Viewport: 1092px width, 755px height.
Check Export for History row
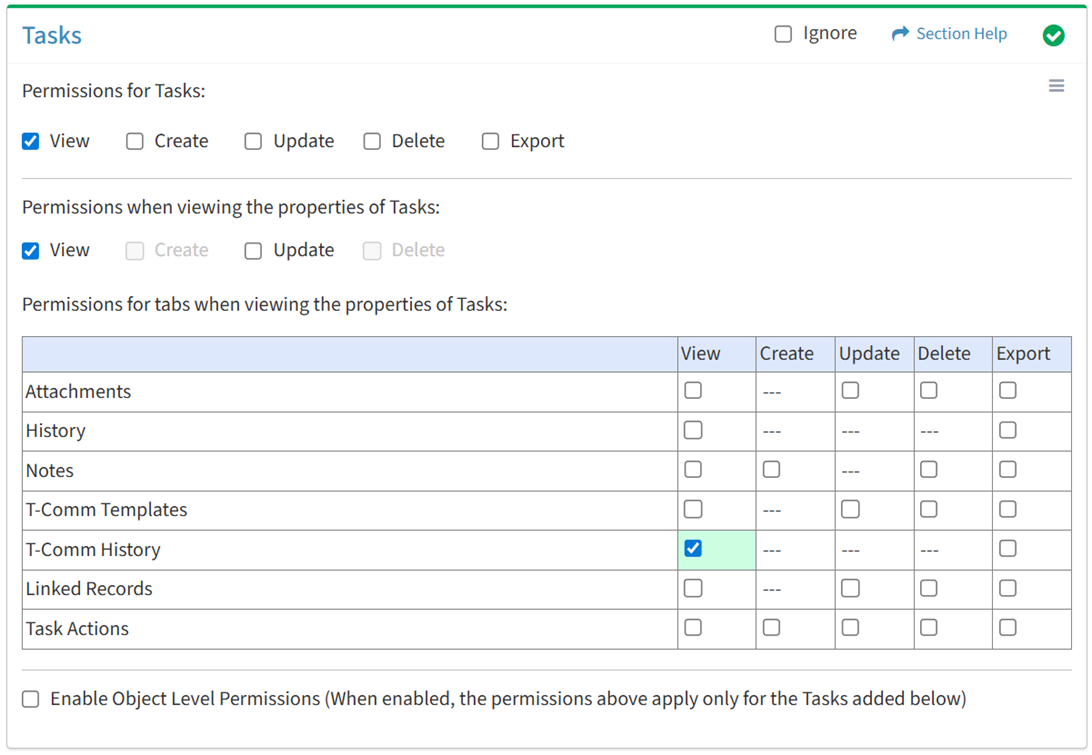pos(1008,430)
